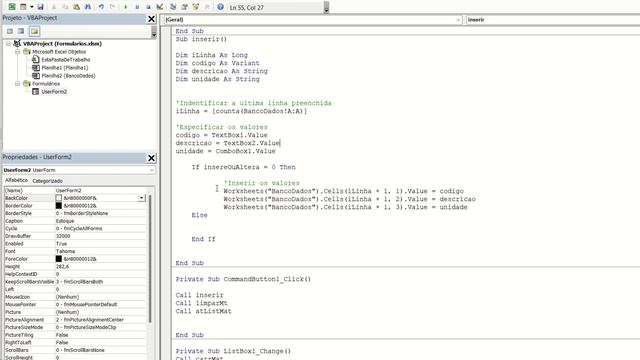The height and width of the screenshot is (360, 640).
Task: Click the black ForeColor swatch
Action: point(59,259)
